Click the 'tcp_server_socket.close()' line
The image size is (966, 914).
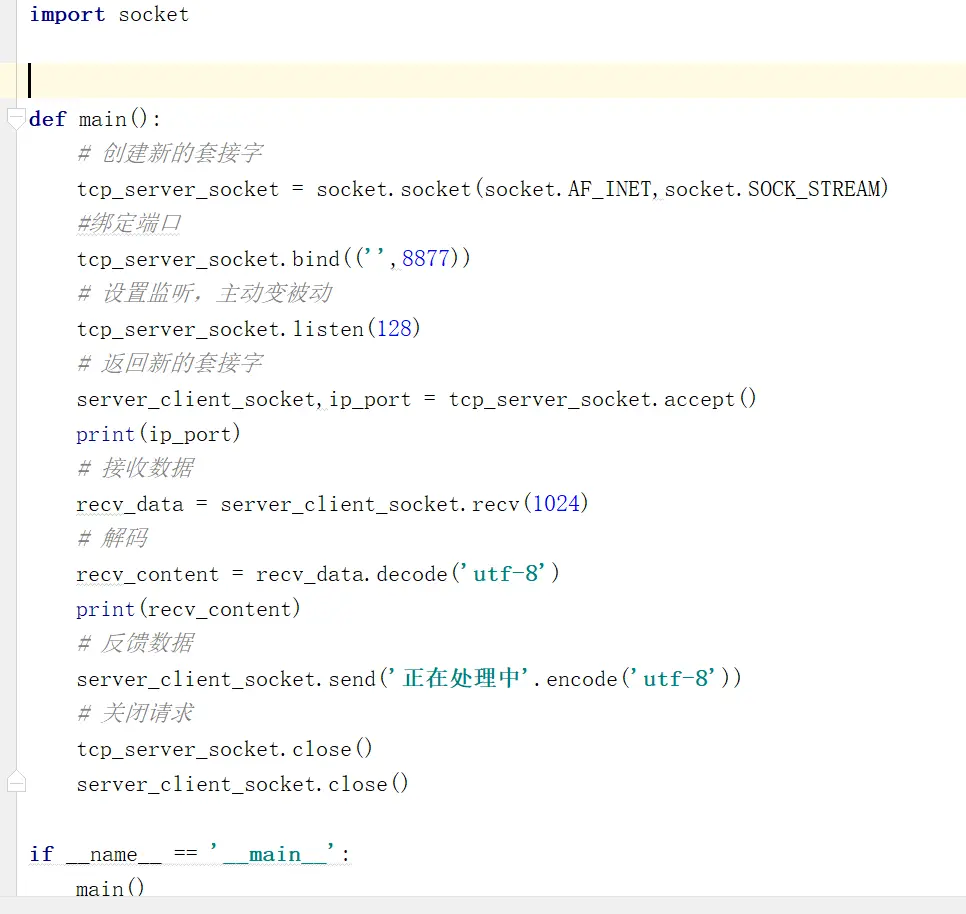point(224,749)
